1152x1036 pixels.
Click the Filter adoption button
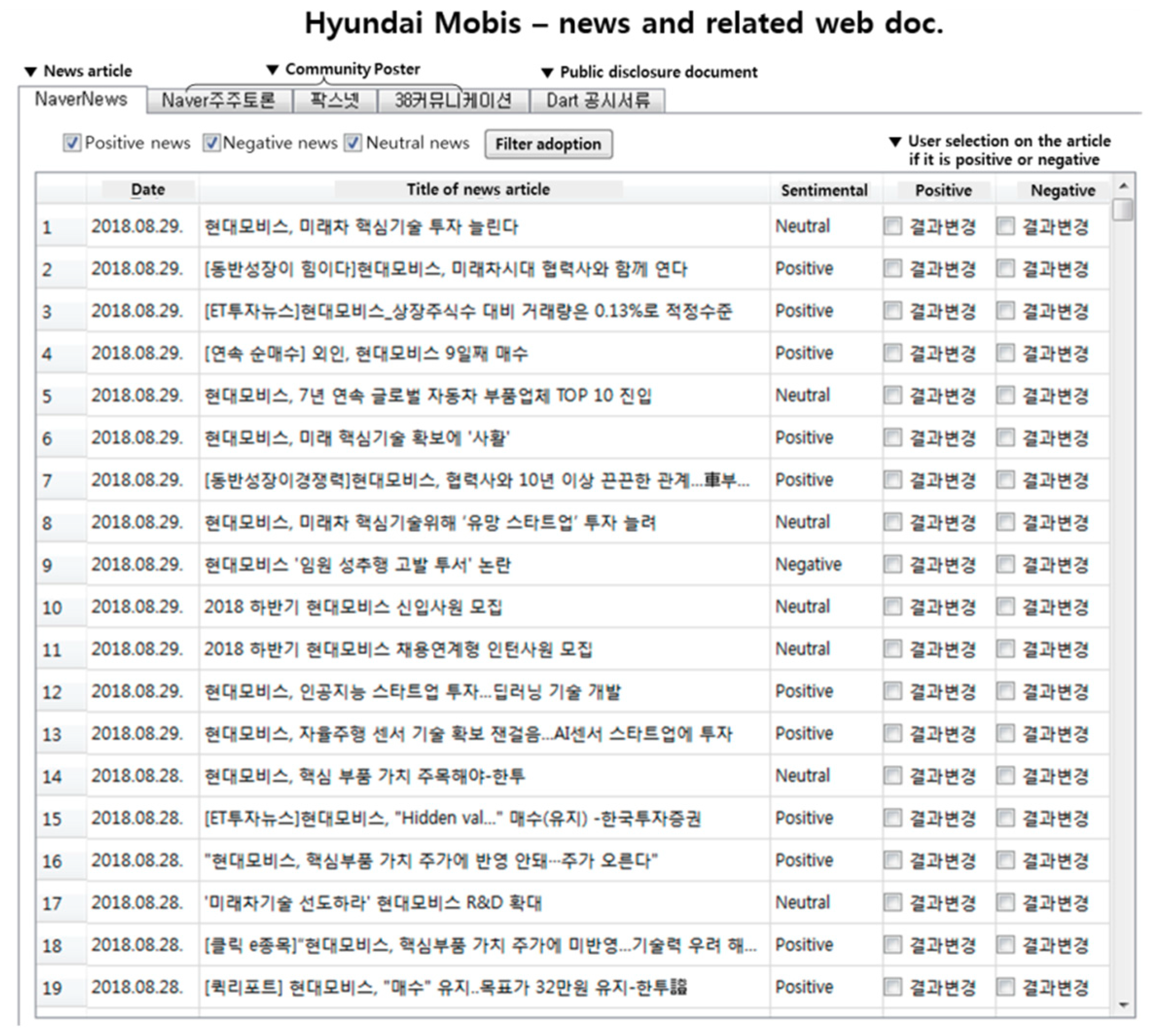coord(548,144)
